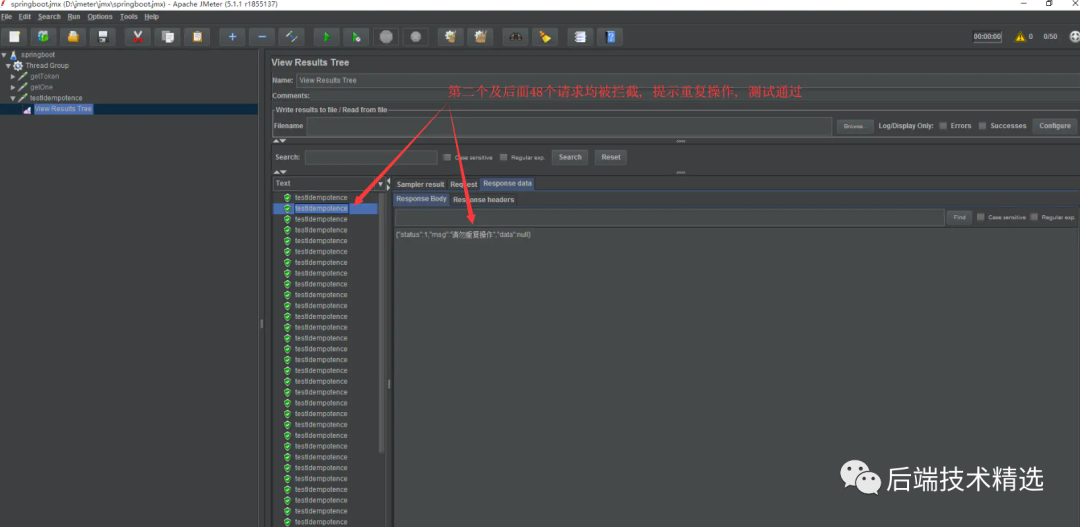Click the Filename input field

(x=570, y=126)
